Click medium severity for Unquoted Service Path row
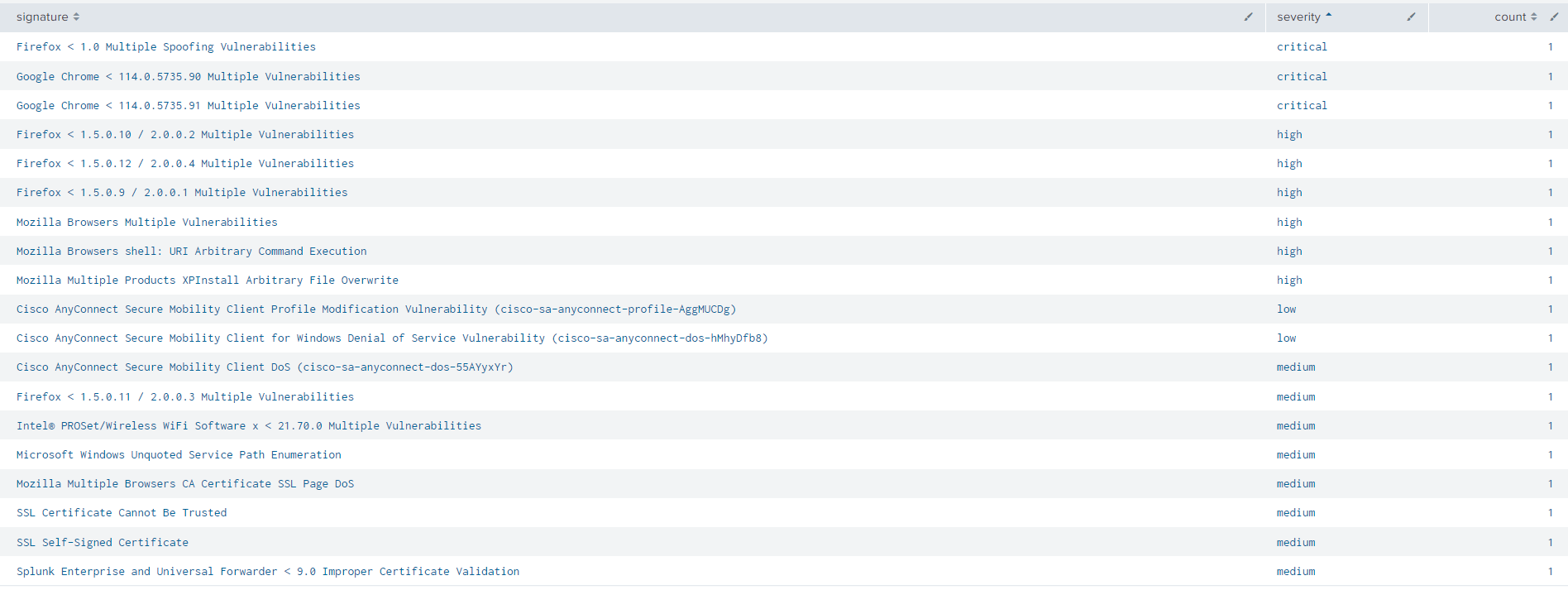Screen dimensions: 1568x590 [x=1296, y=454]
